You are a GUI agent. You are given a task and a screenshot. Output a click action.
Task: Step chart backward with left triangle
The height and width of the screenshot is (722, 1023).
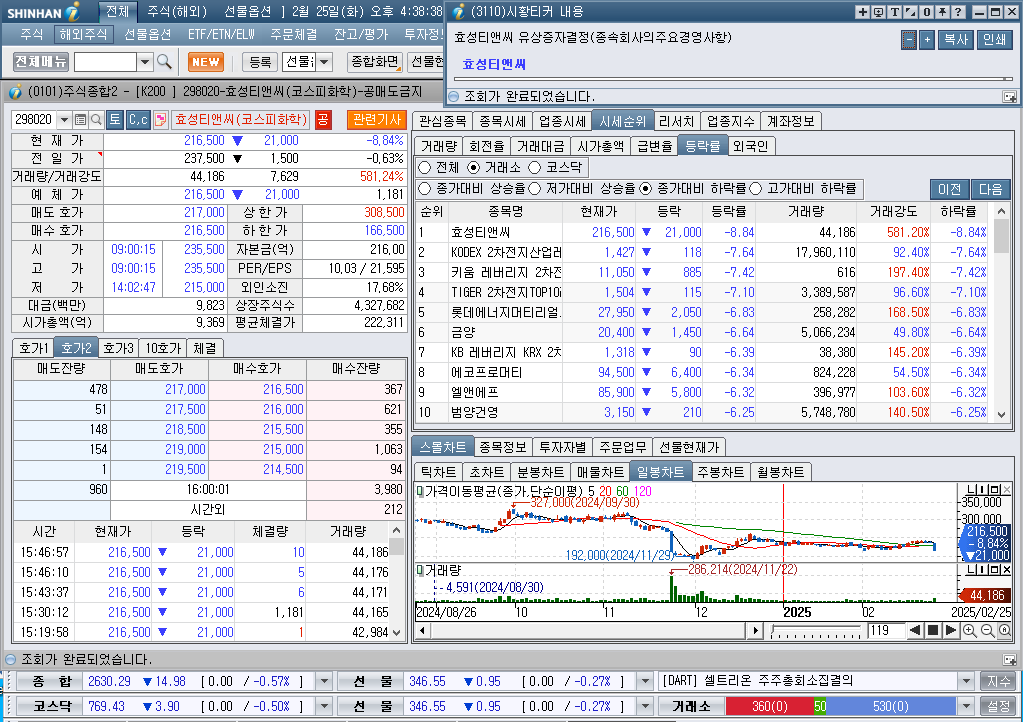point(915,631)
